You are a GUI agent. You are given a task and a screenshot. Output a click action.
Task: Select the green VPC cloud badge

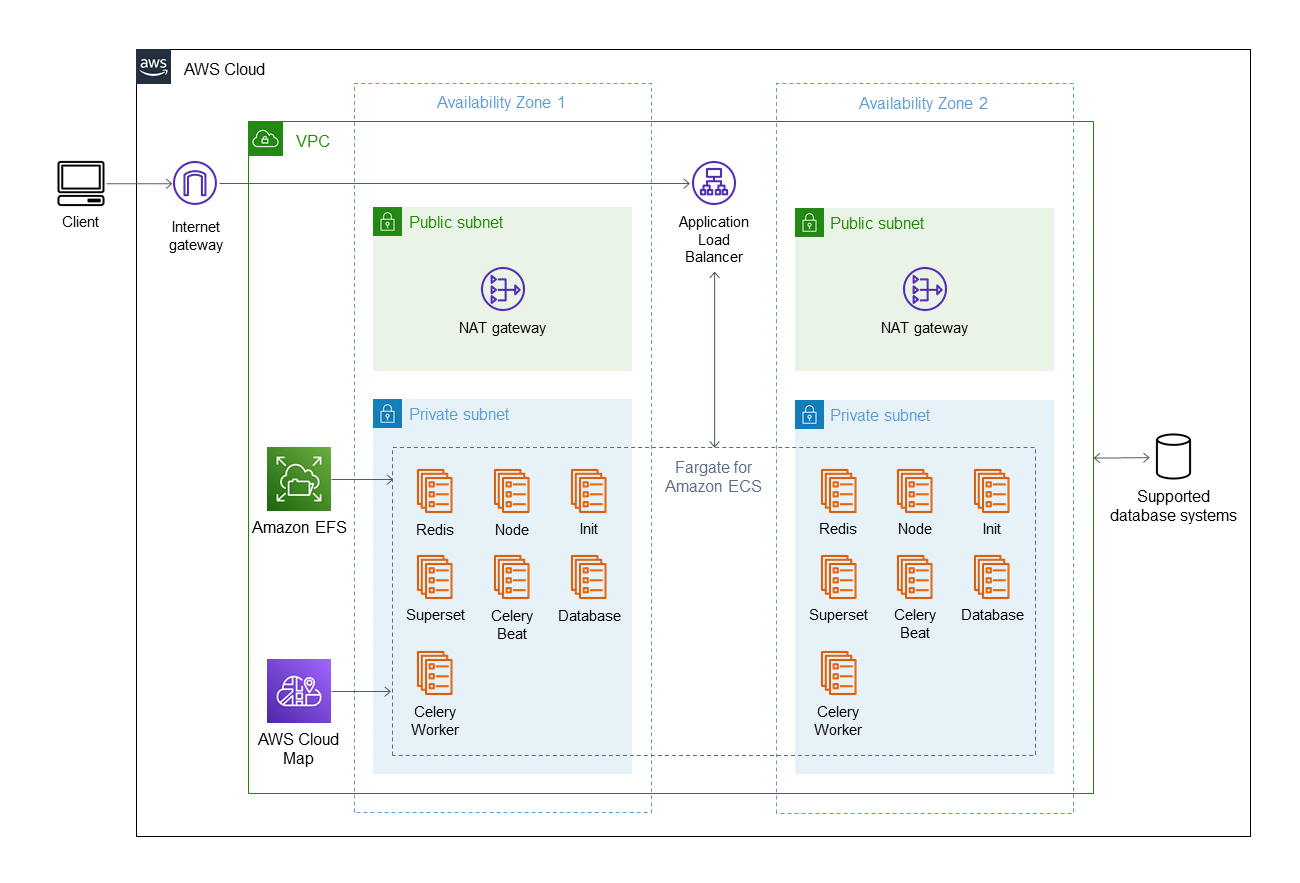coord(265,138)
